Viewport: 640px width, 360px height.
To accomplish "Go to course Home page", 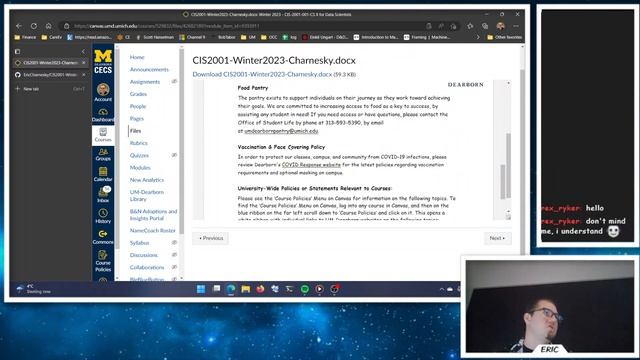I will coord(137,57).
